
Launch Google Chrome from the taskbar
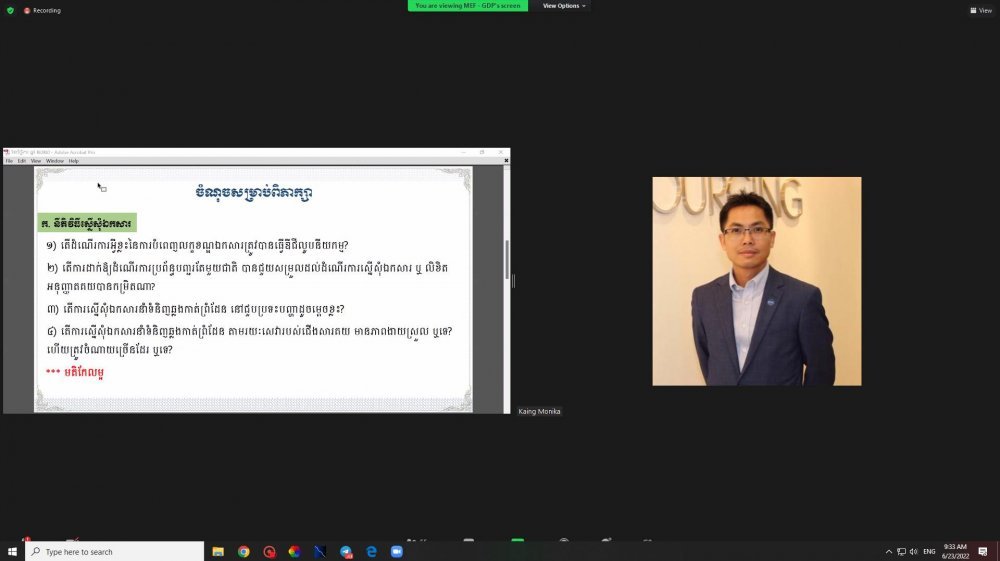pos(244,552)
